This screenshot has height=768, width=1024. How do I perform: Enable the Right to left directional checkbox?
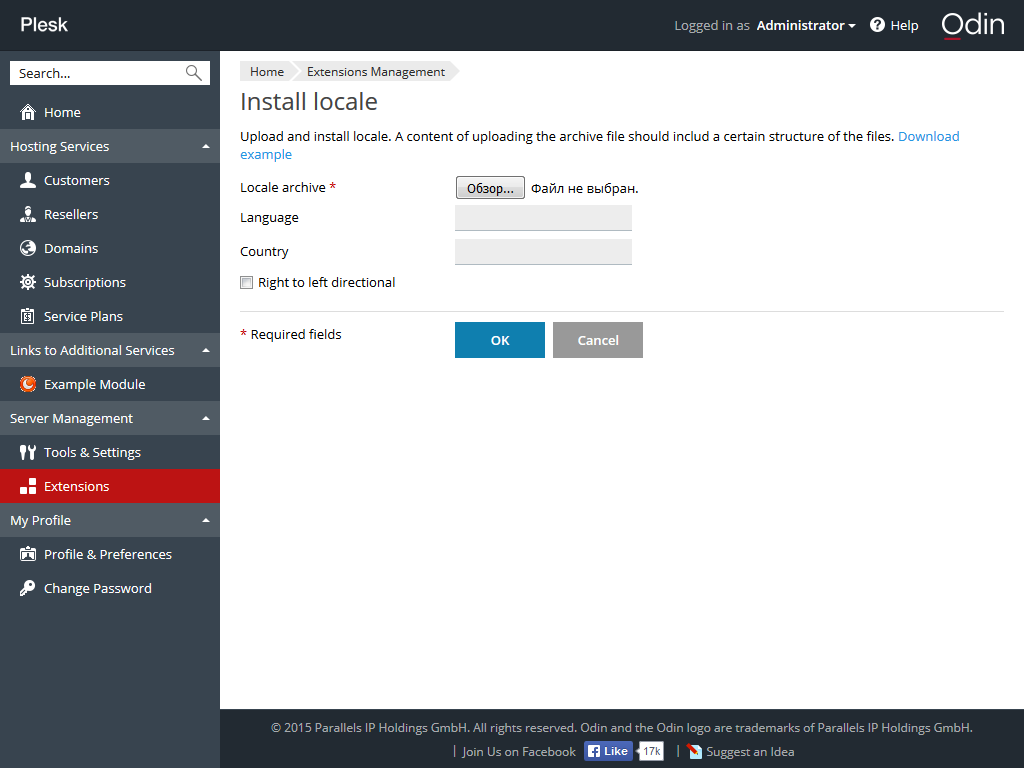tap(247, 283)
